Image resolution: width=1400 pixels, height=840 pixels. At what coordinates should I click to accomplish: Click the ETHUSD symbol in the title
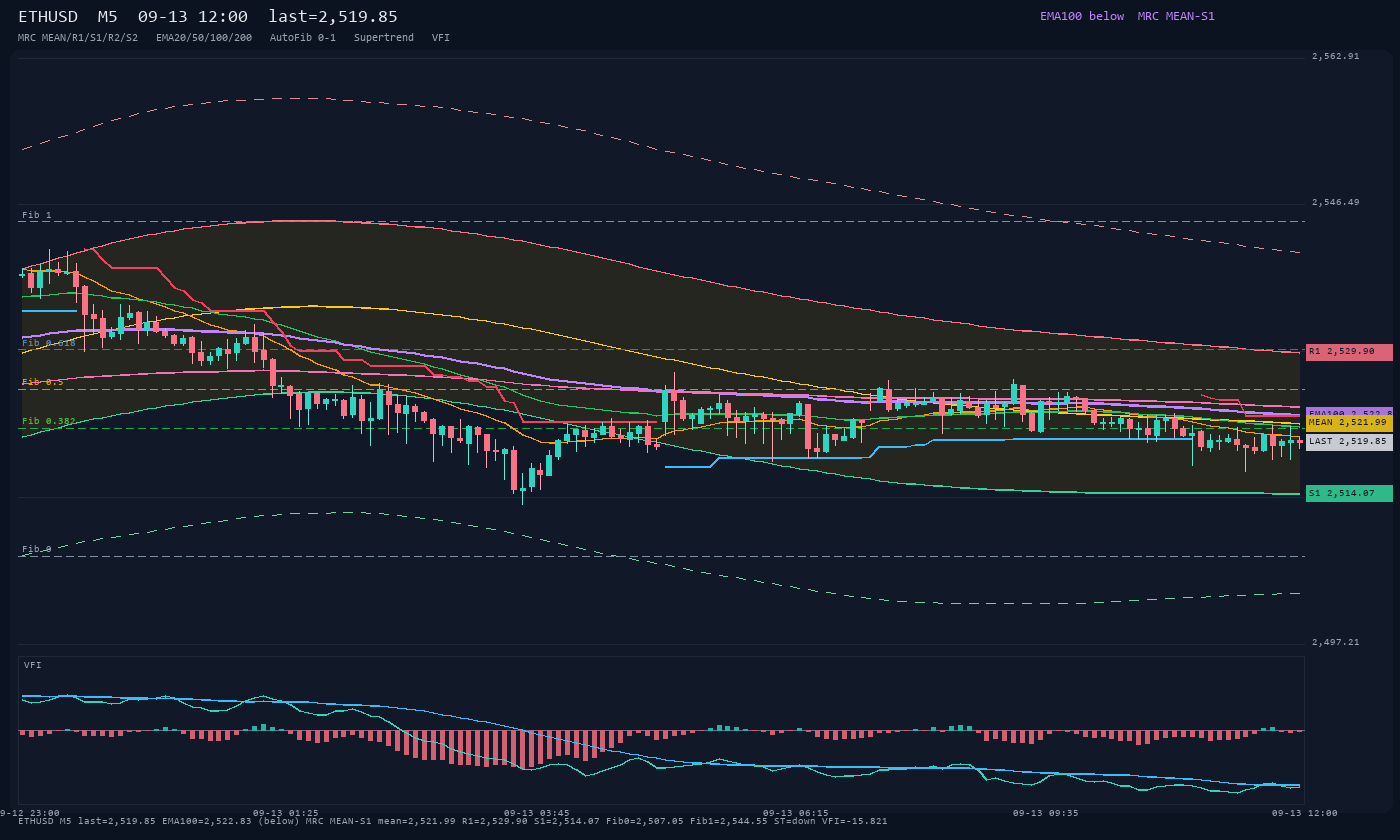click(48, 17)
